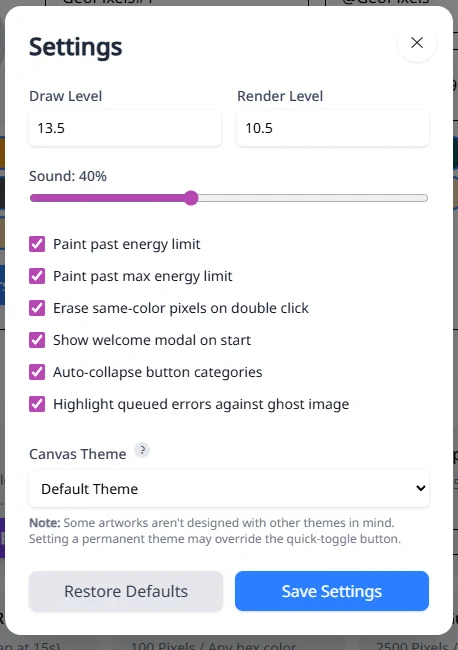Toggle the Paint past max energy limit checkbox

(37, 276)
